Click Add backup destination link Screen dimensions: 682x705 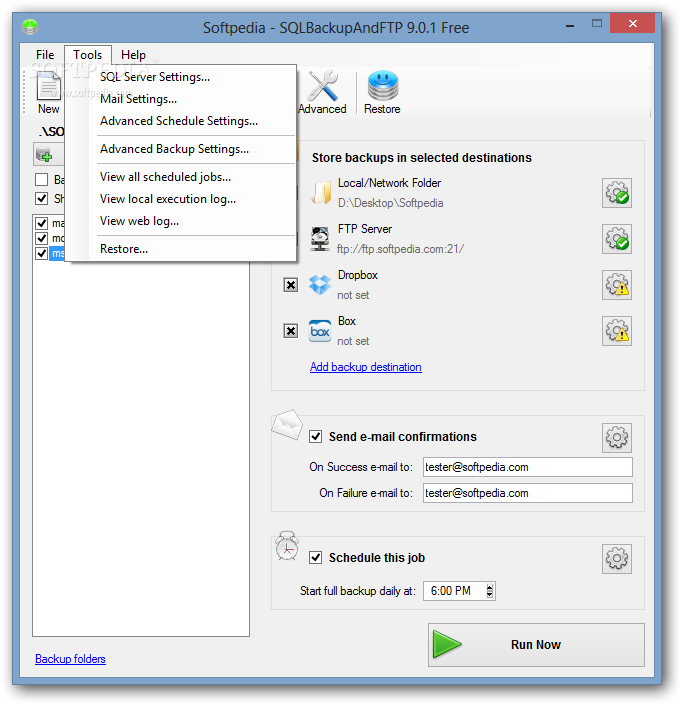(x=366, y=367)
